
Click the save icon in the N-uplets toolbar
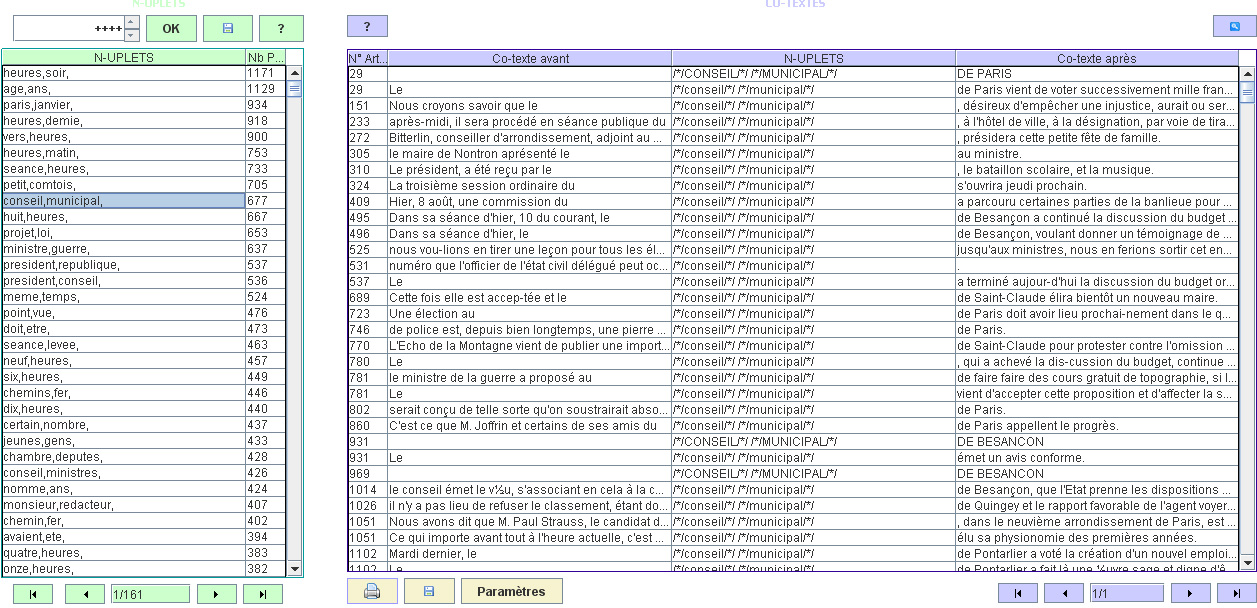(x=227, y=28)
